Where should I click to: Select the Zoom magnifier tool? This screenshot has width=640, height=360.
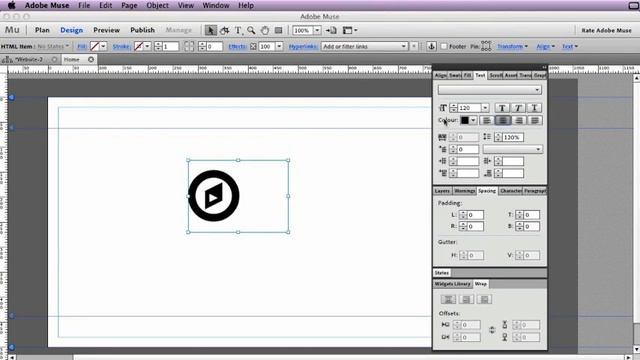[x=251, y=30]
